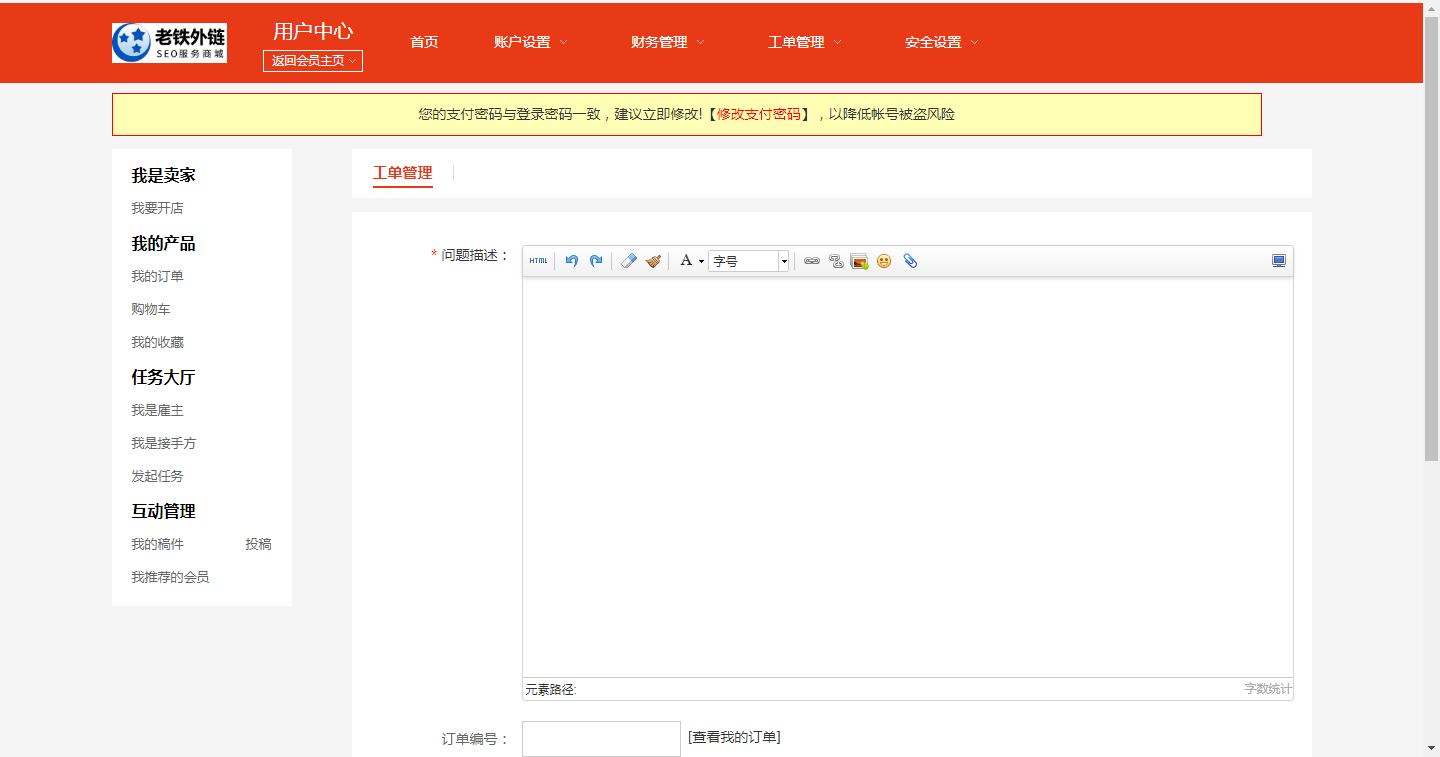
Task: Click the eraser clear formatting icon
Action: pos(628,261)
